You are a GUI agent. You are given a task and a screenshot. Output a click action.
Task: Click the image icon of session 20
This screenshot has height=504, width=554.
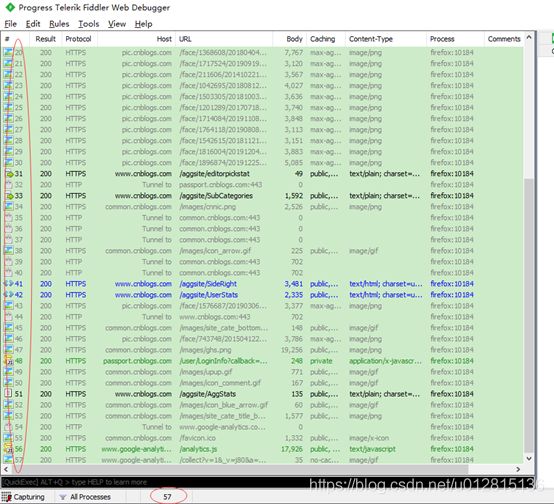pyautogui.click(x=8, y=52)
